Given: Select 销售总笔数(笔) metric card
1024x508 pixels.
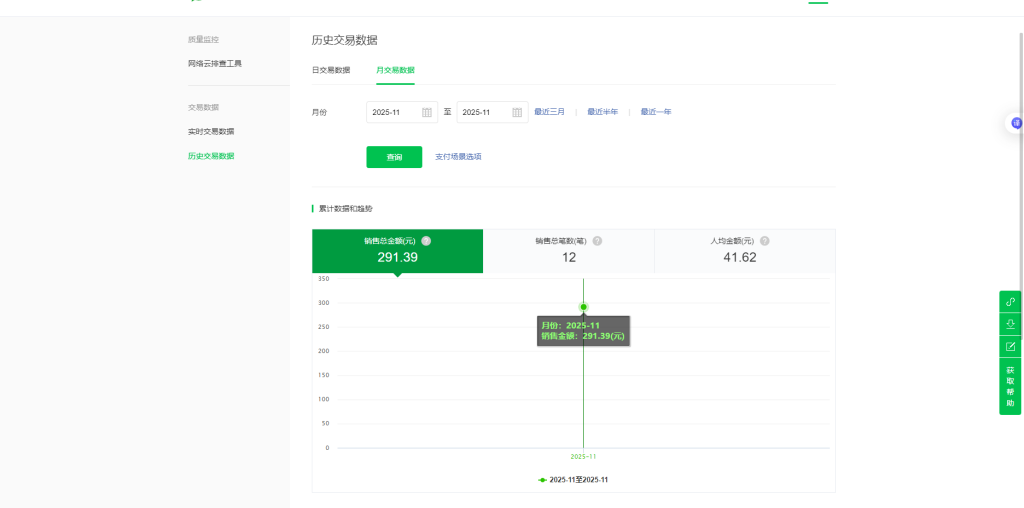Looking at the screenshot, I should (569, 251).
